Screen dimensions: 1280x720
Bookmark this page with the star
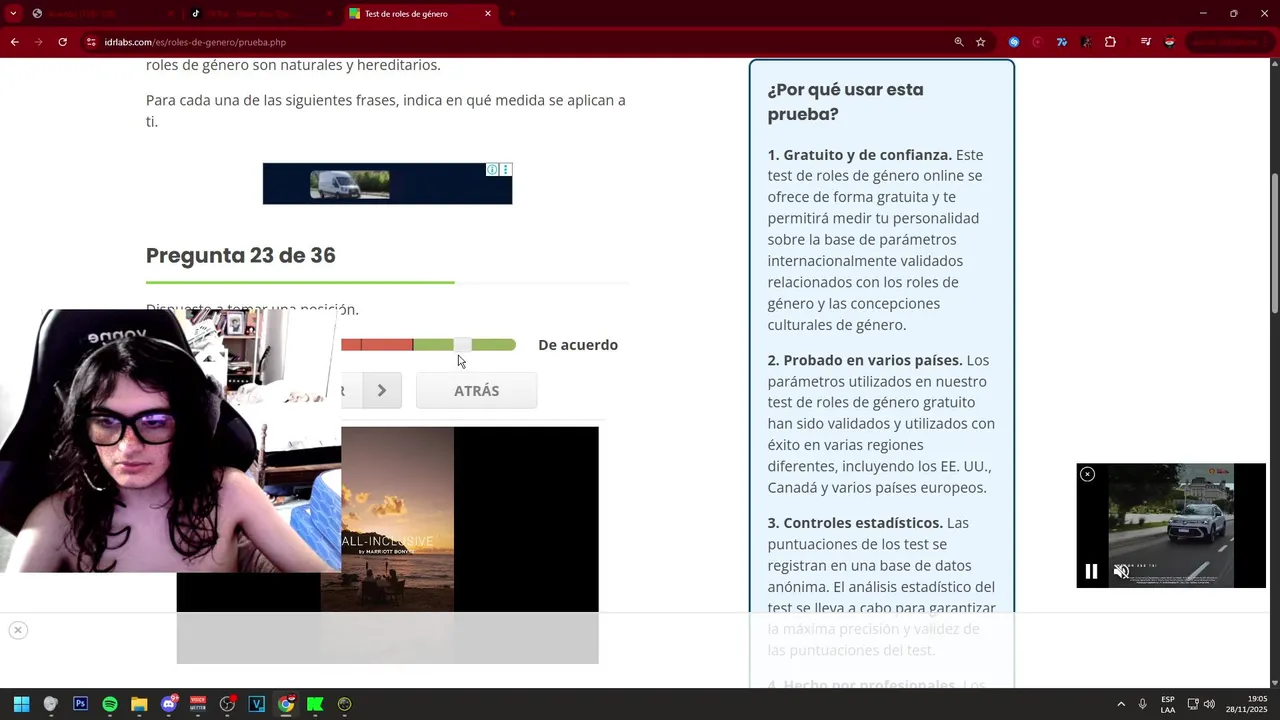pyautogui.click(x=981, y=42)
